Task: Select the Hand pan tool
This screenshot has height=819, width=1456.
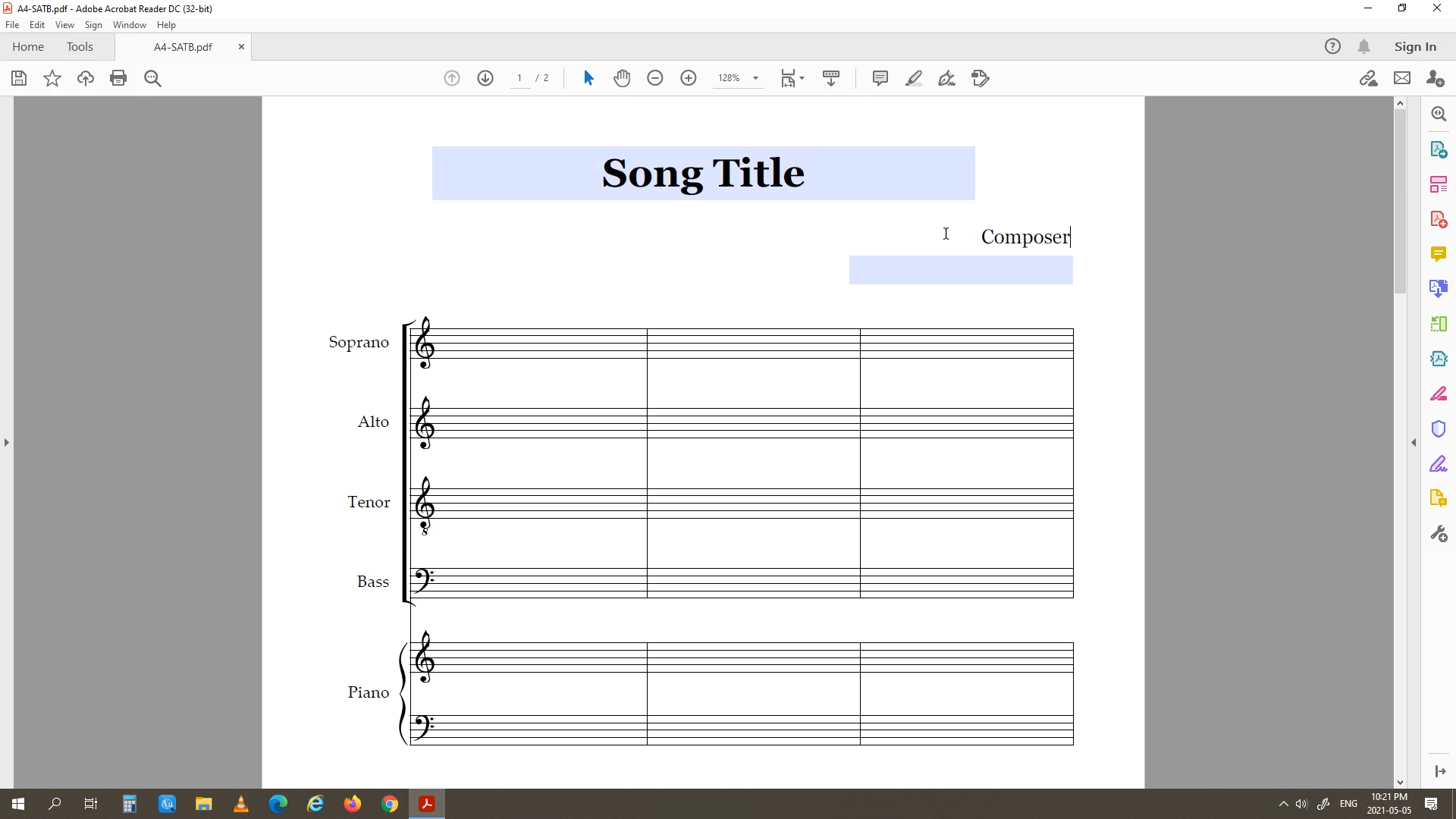Action: pyautogui.click(x=622, y=78)
